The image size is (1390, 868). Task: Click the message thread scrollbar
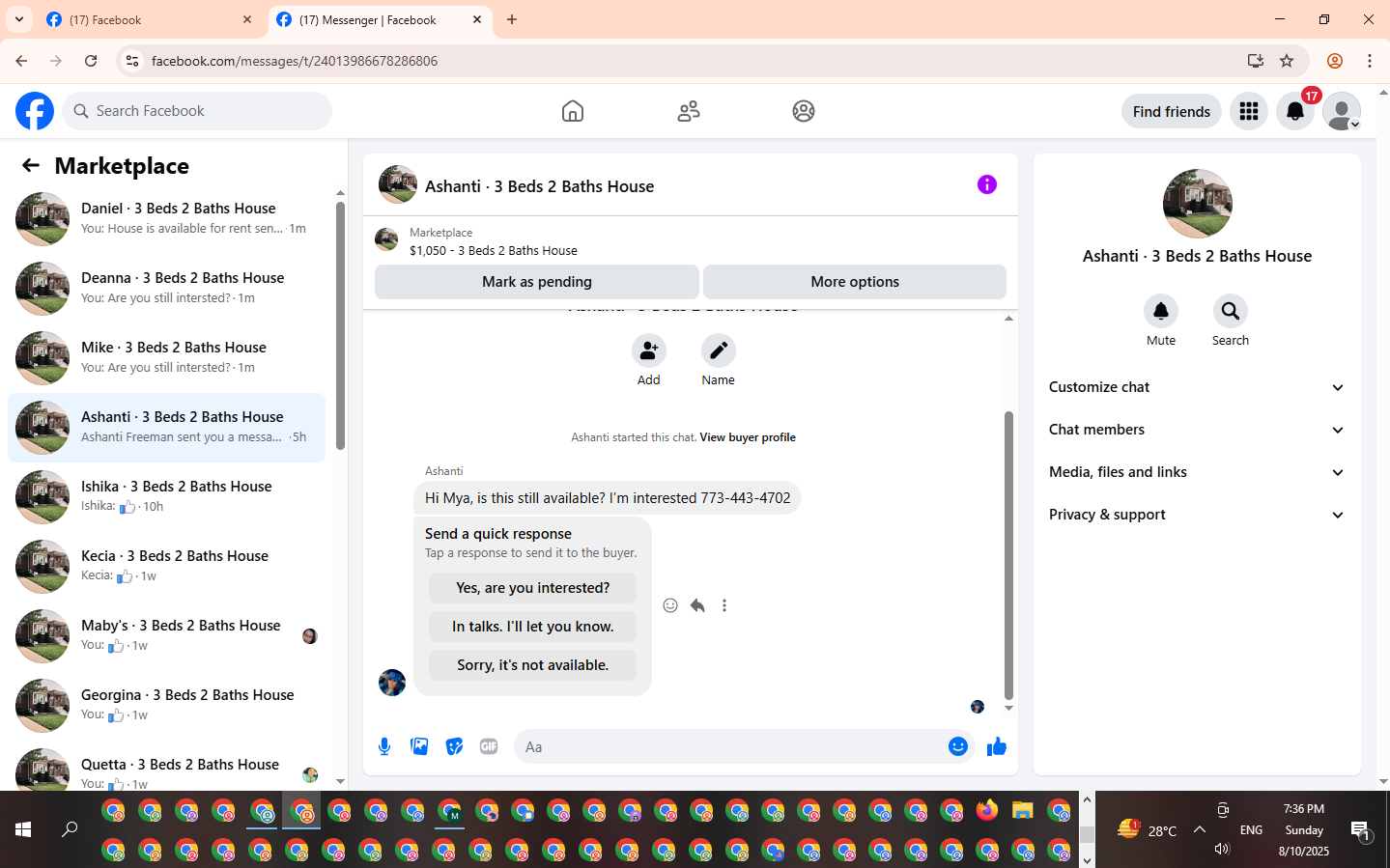(1008, 555)
